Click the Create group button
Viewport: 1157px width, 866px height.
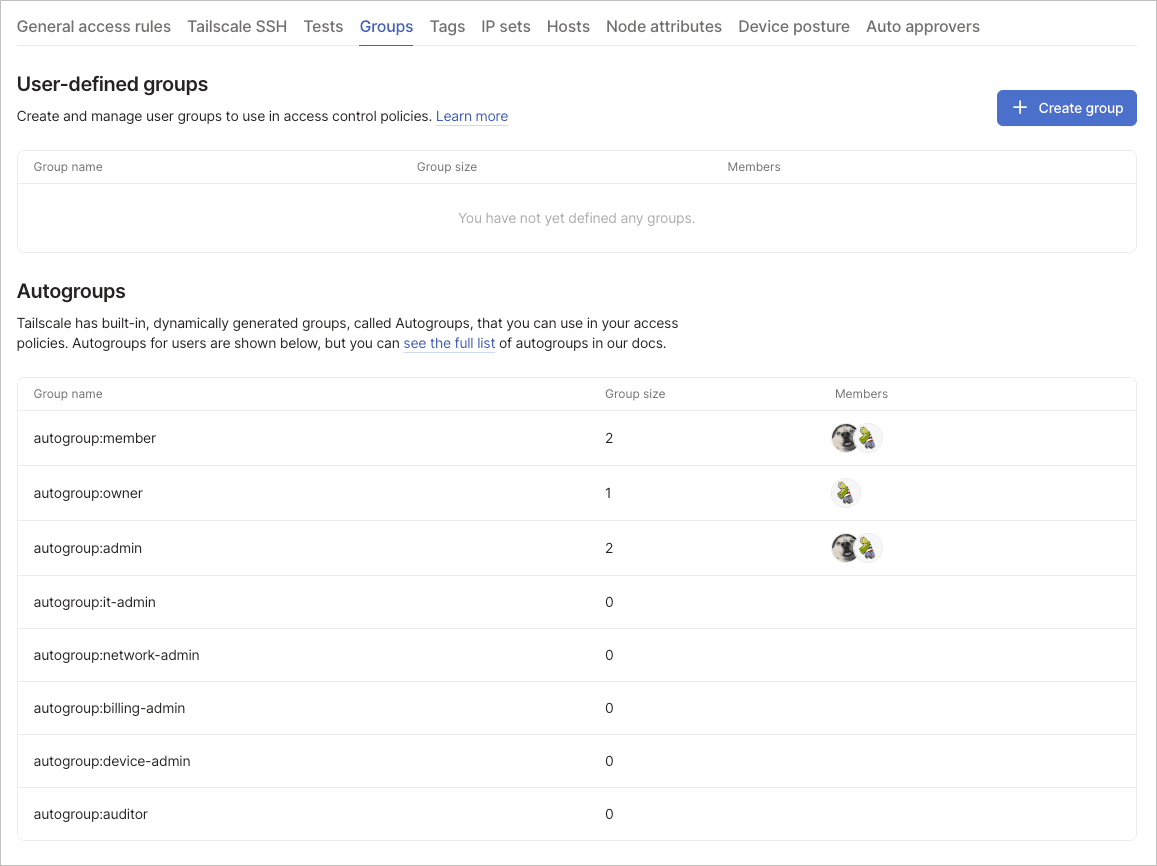click(x=1066, y=107)
